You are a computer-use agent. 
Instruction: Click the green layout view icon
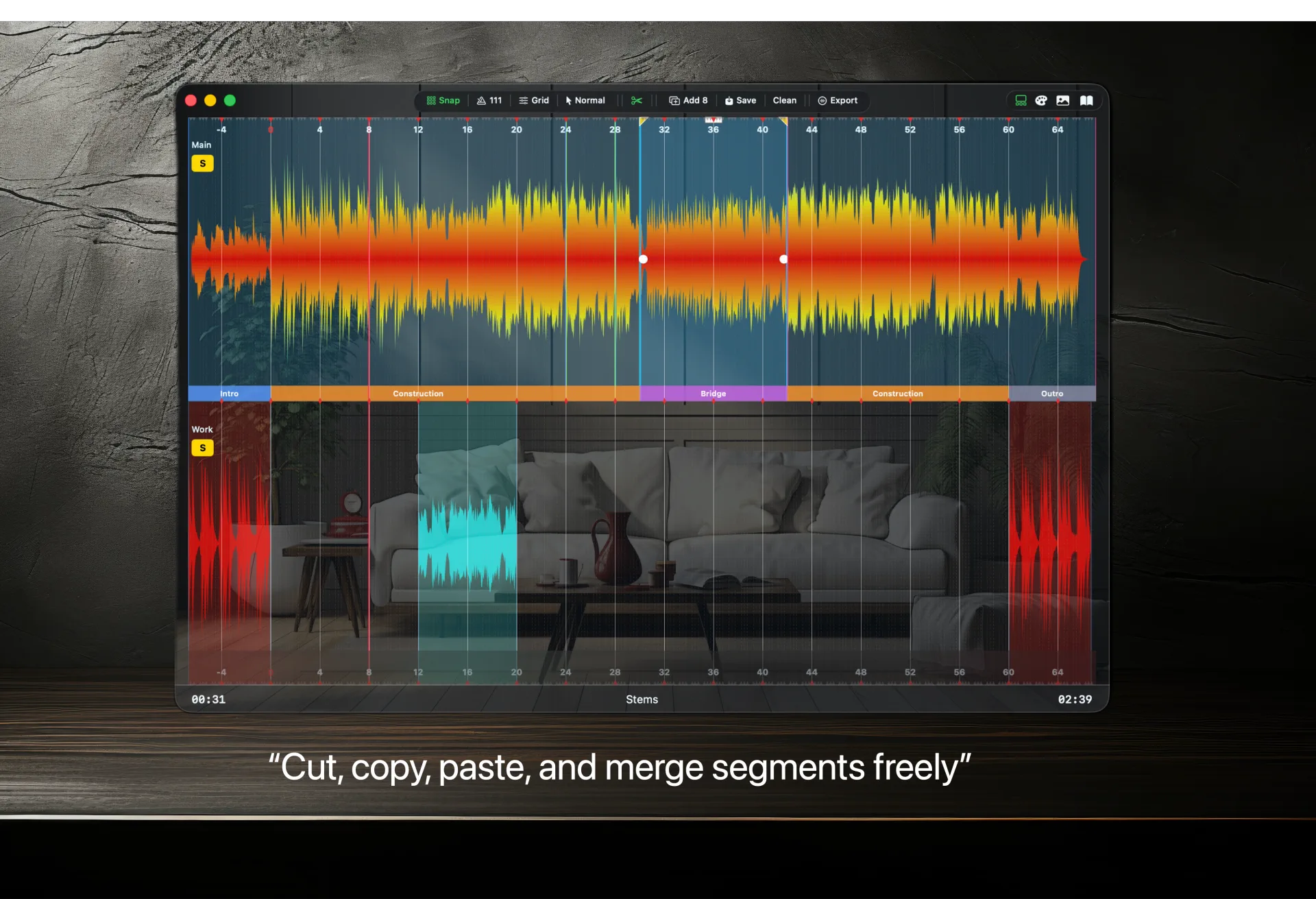click(x=1021, y=100)
